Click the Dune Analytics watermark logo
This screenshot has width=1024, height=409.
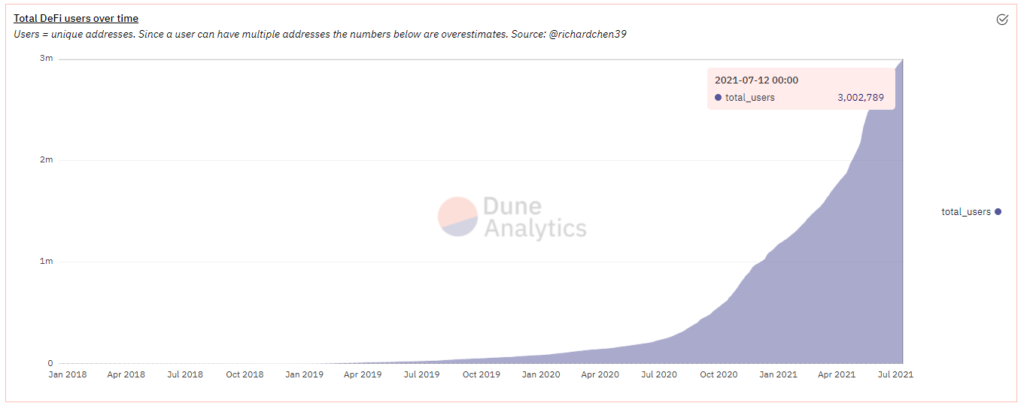[x=458, y=216]
